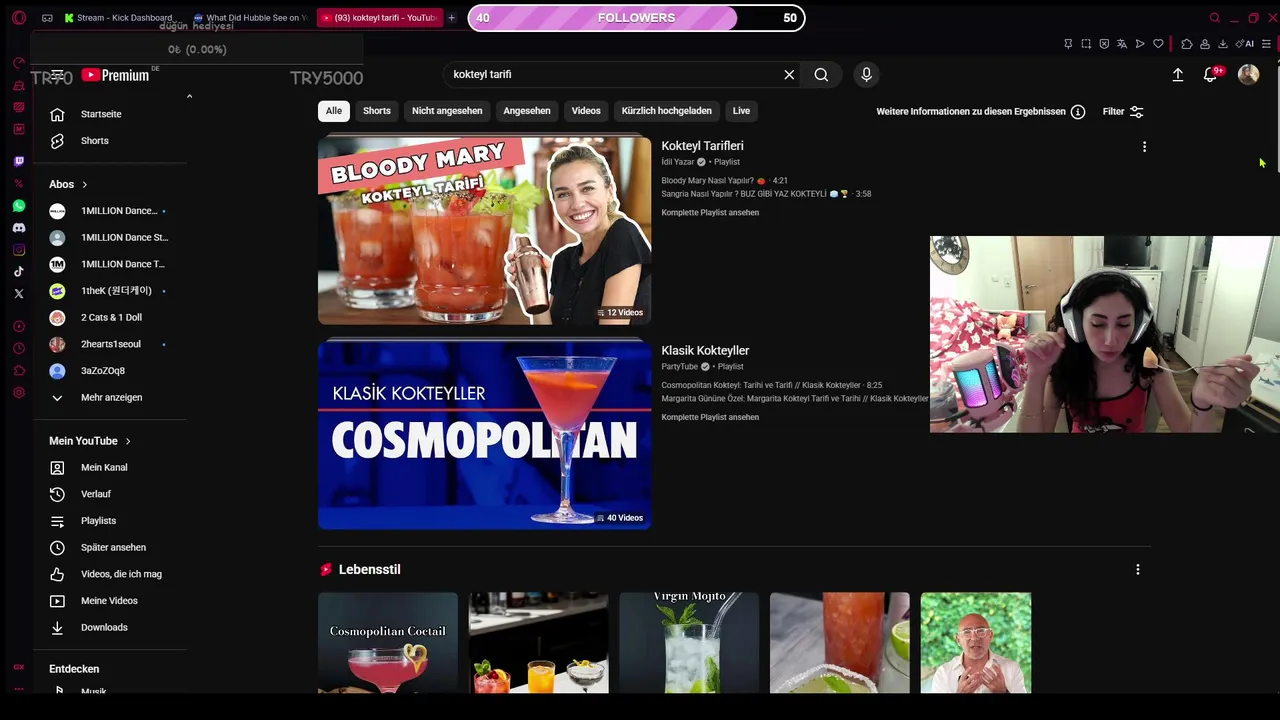Clear the search query with the X
The height and width of the screenshot is (720, 1280).
[x=789, y=74]
